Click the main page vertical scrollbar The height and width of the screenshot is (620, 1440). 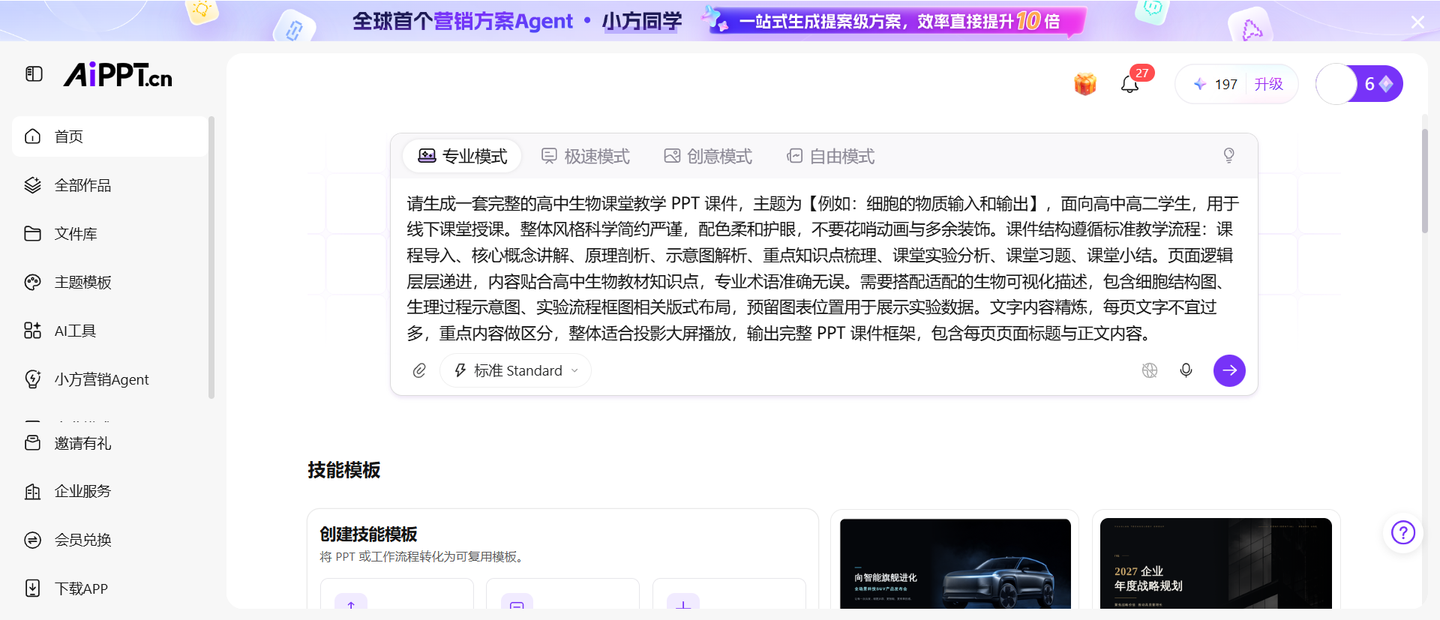tap(1426, 180)
